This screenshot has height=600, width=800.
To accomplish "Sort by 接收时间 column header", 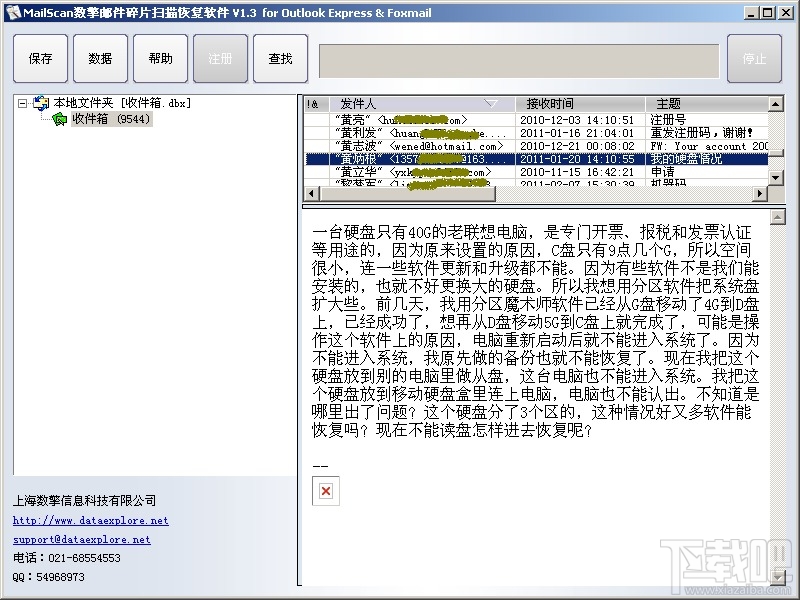I will pos(581,104).
